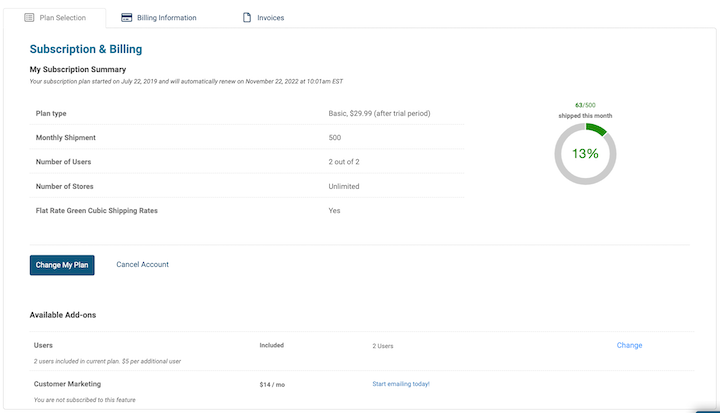Click the subscription renewal date notice
720x413 pixels.
click(x=186, y=82)
